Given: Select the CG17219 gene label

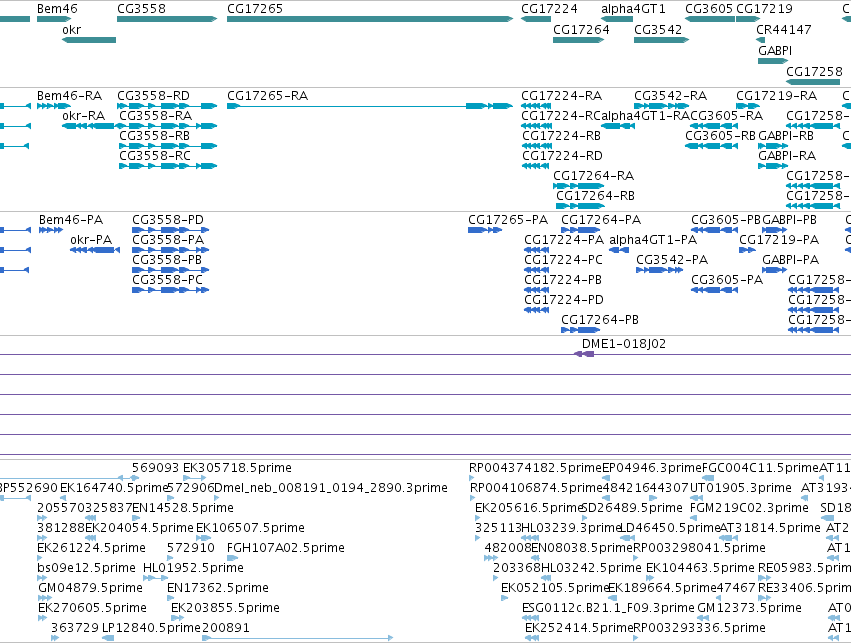Looking at the screenshot, I should pyautogui.click(x=764, y=9).
